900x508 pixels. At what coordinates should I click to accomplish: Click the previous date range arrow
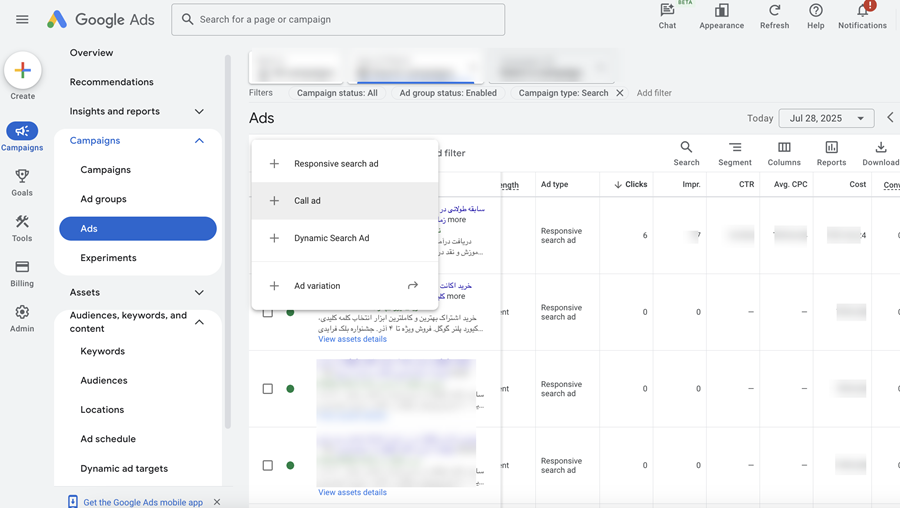(x=890, y=118)
